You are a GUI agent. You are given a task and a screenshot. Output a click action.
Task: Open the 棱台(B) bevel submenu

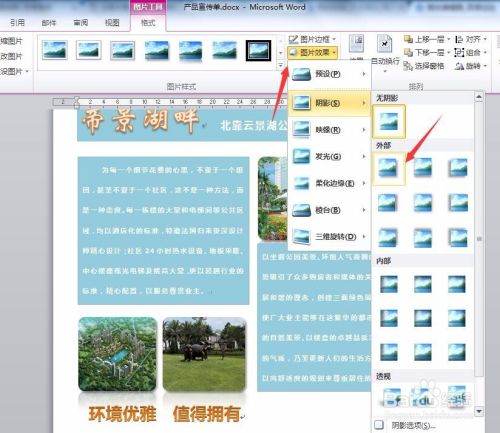[x=329, y=210]
